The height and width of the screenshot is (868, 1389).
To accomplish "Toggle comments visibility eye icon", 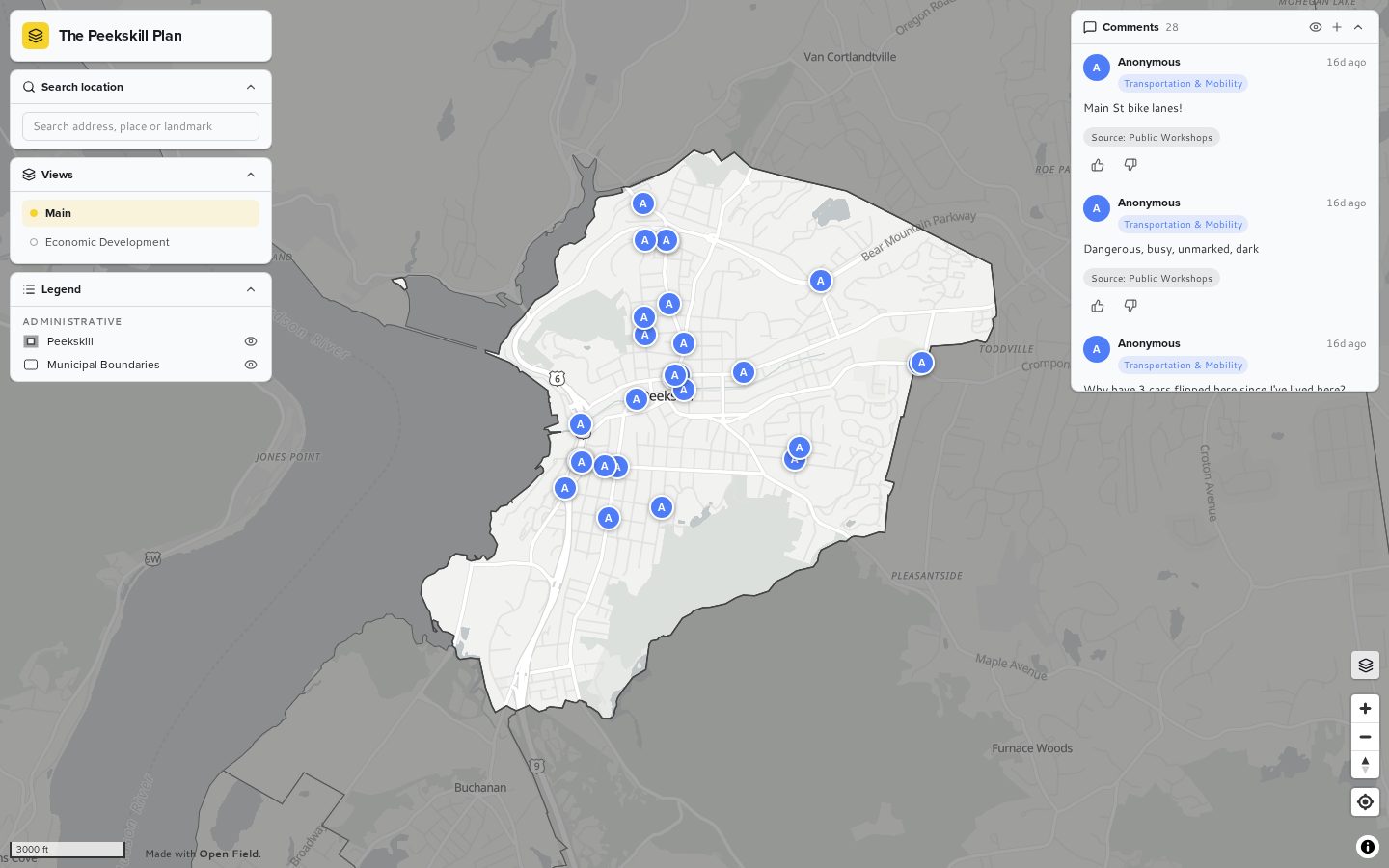I will pos(1316,27).
